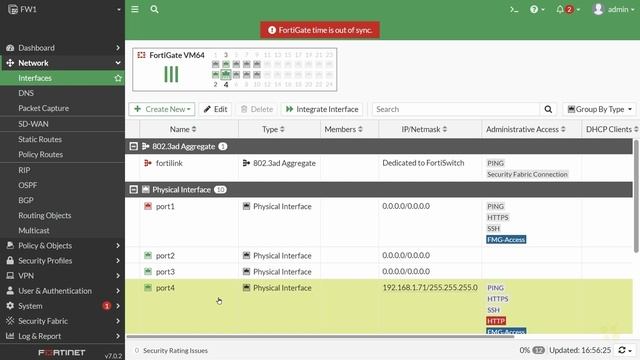The height and width of the screenshot is (360, 640).
Task: Open the Group By Type dropdown
Action: point(599,109)
